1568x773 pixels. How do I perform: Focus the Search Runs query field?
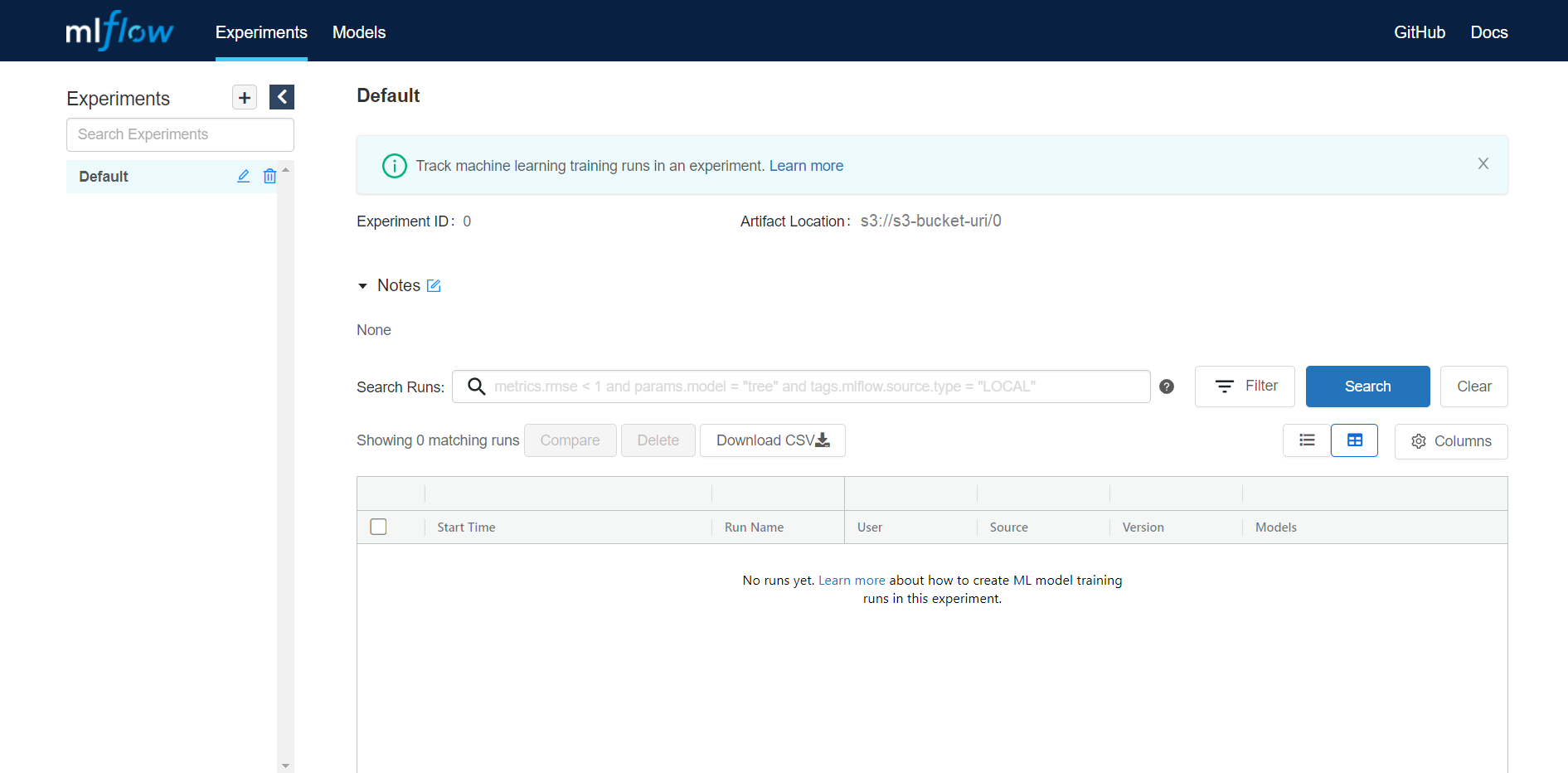coord(801,386)
